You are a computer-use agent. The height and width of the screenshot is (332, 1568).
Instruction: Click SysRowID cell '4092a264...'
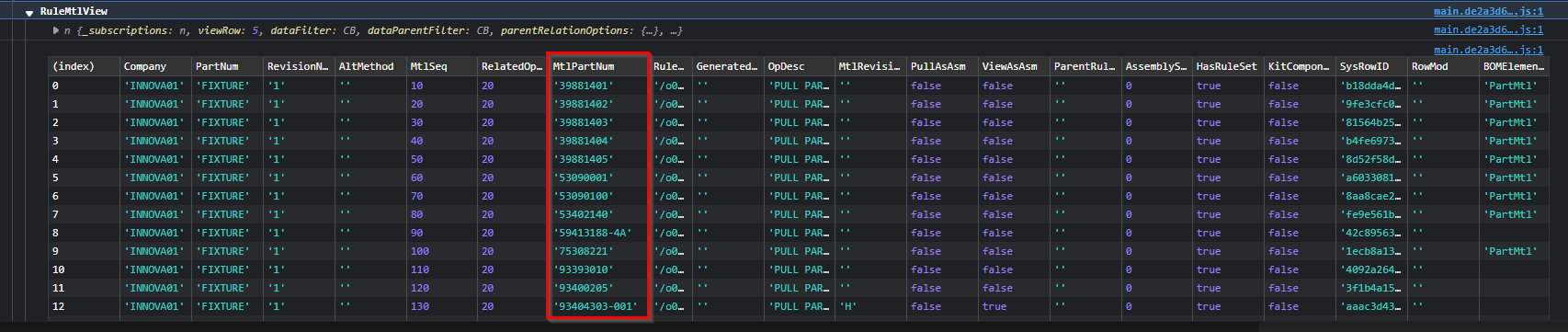1372,269
